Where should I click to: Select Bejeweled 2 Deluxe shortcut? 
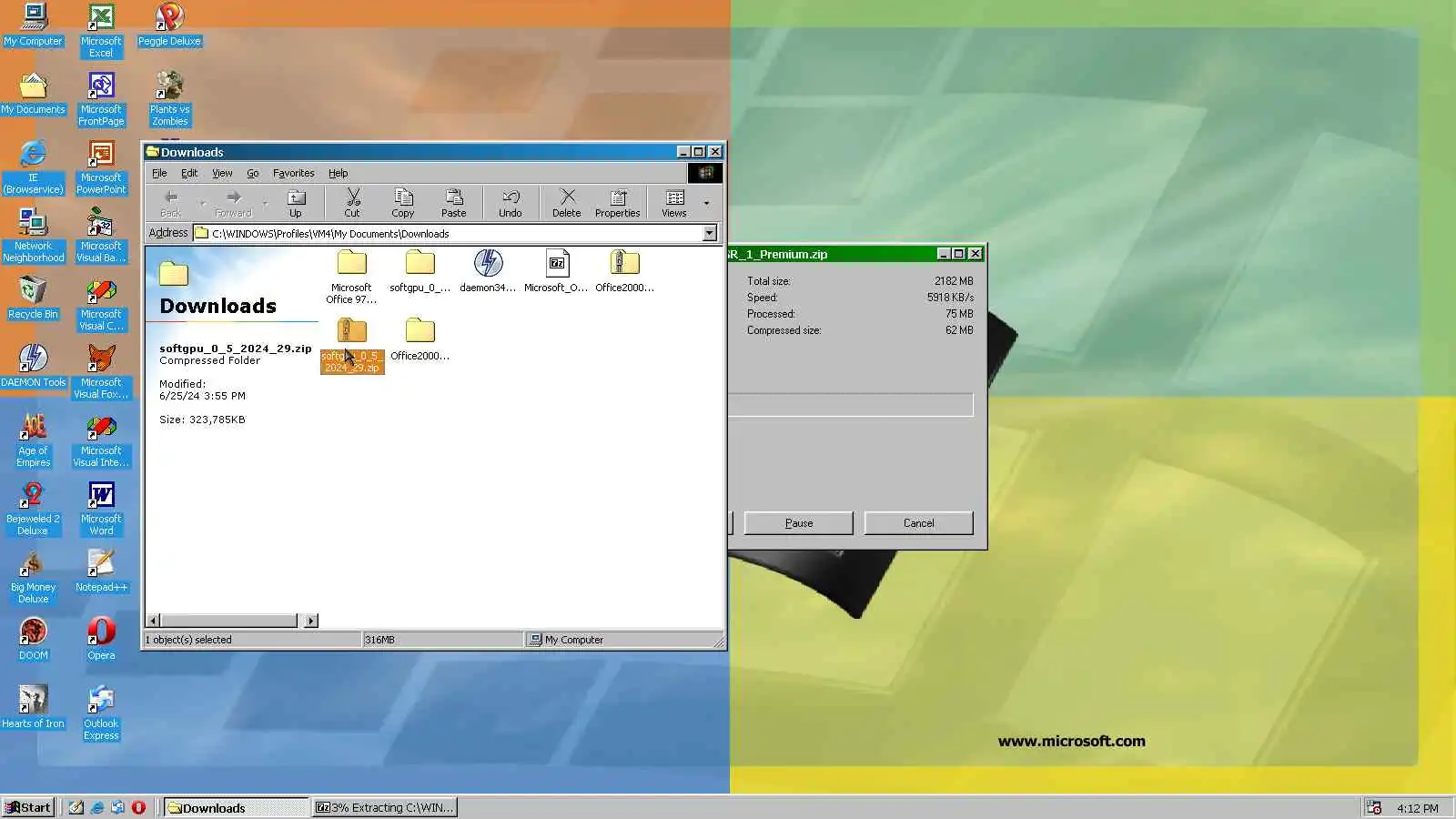pyautogui.click(x=34, y=508)
